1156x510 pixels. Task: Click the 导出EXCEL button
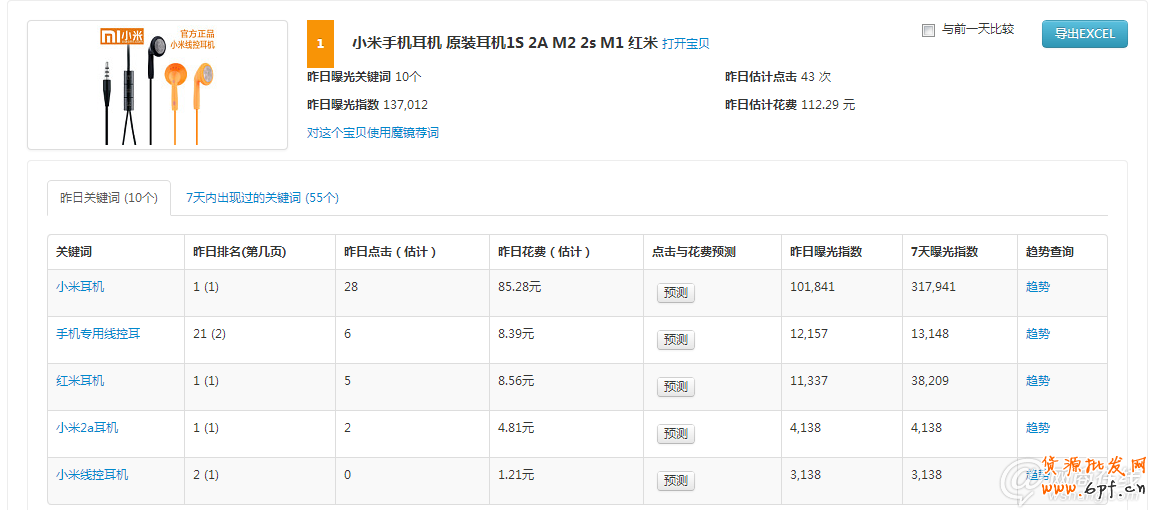pos(1084,34)
